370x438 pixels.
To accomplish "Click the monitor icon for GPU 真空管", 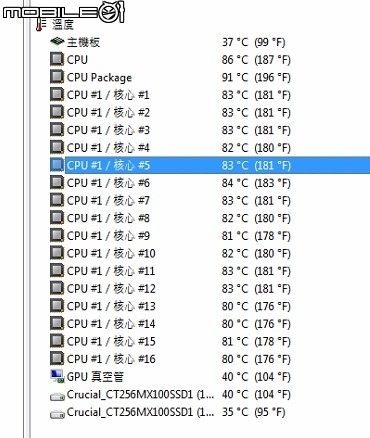I will click(x=57, y=376).
